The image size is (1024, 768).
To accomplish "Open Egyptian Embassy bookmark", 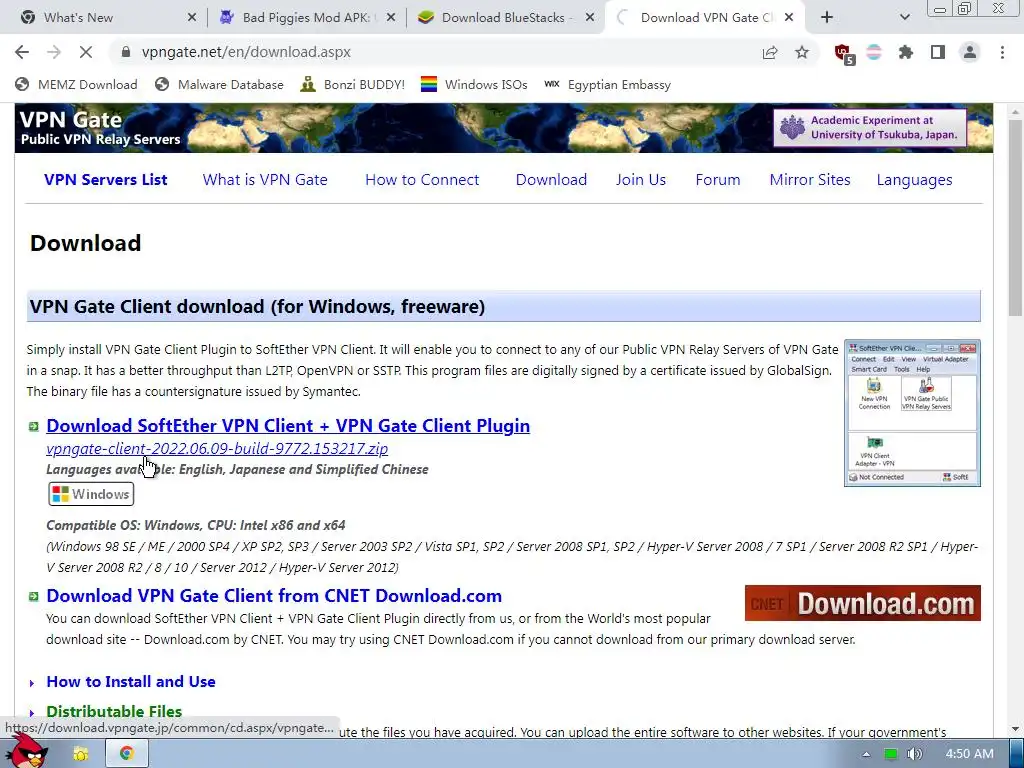I will pyautogui.click(x=607, y=85).
